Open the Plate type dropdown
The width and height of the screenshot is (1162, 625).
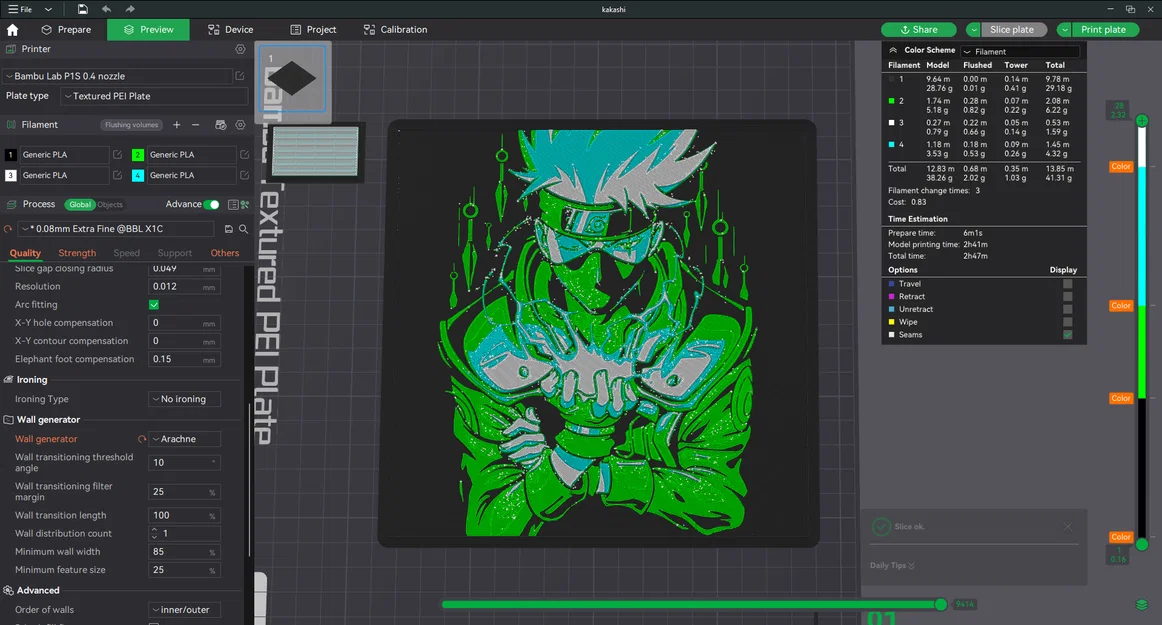tap(154, 96)
